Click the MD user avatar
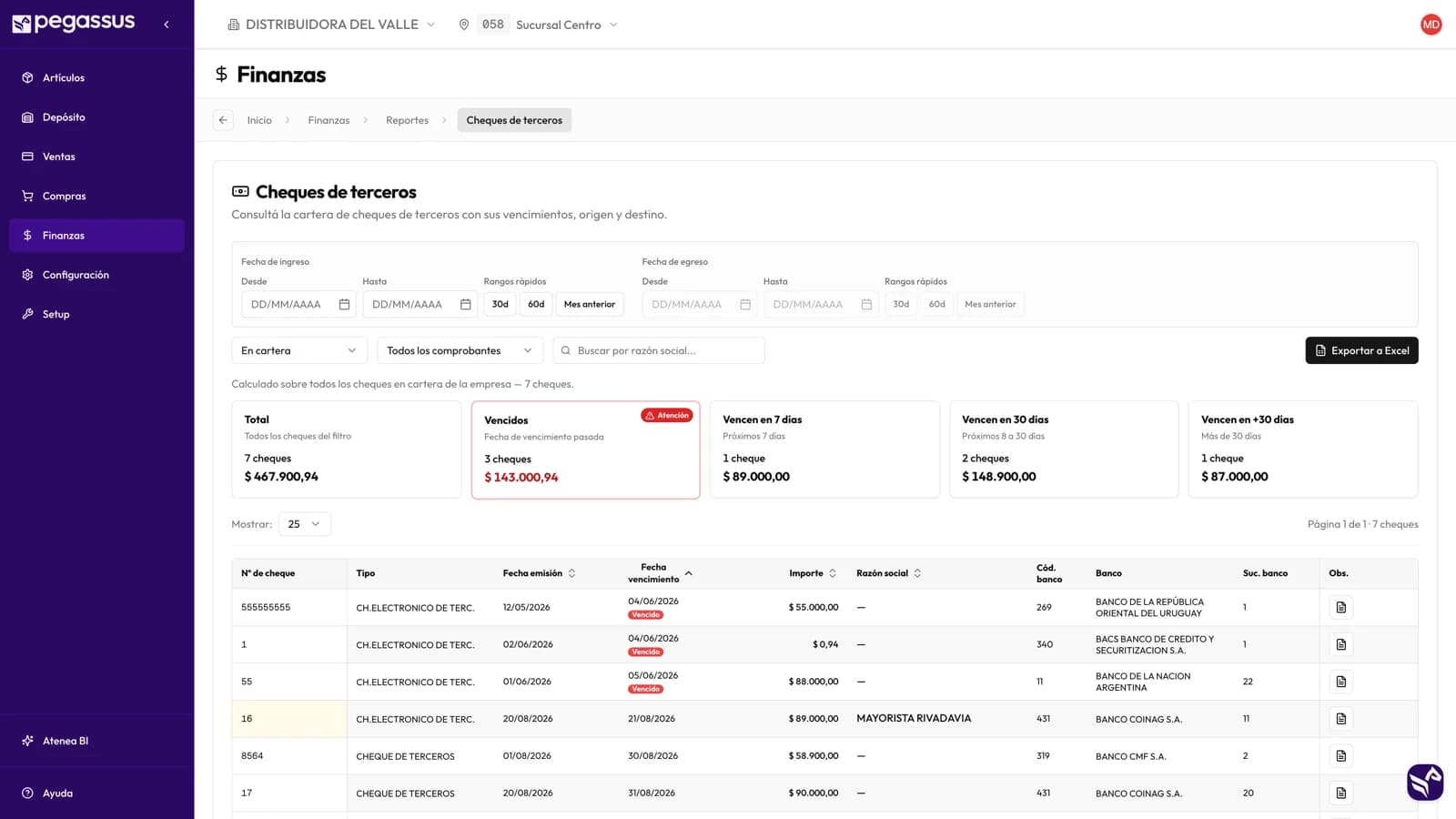1456x819 pixels. [1431, 25]
